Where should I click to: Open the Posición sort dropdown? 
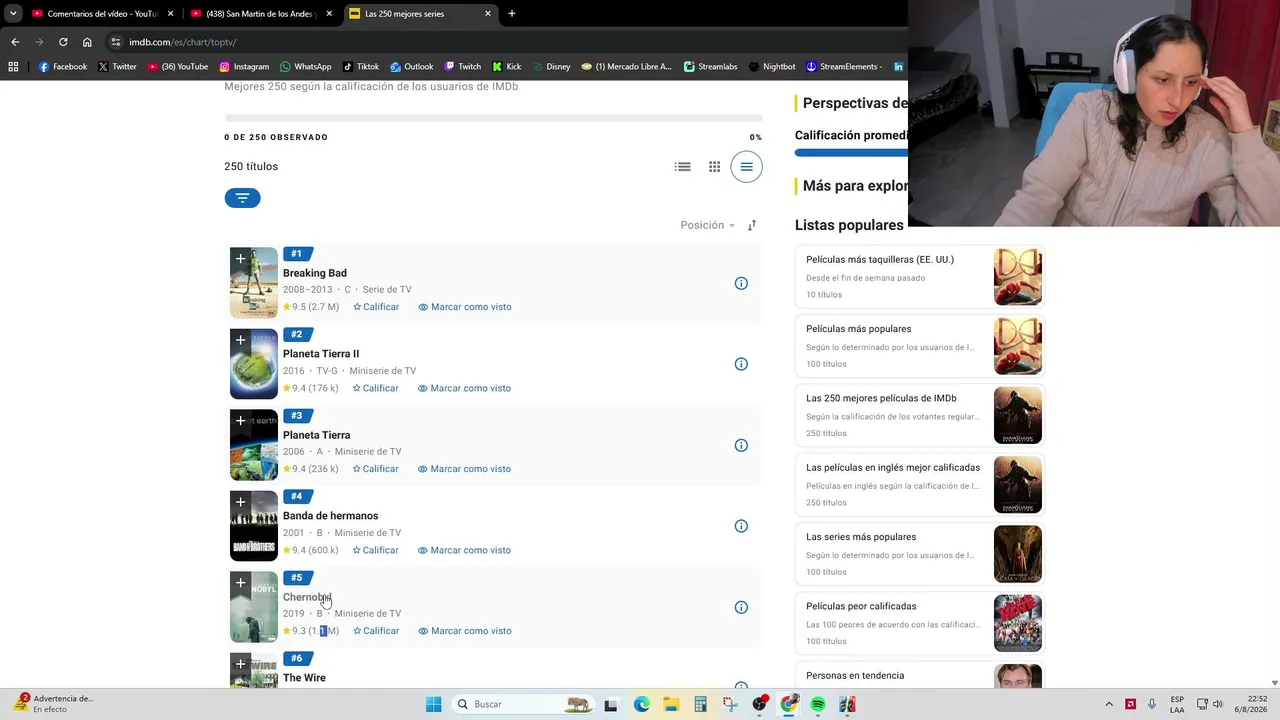pyautogui.click(x=707, y=225)
